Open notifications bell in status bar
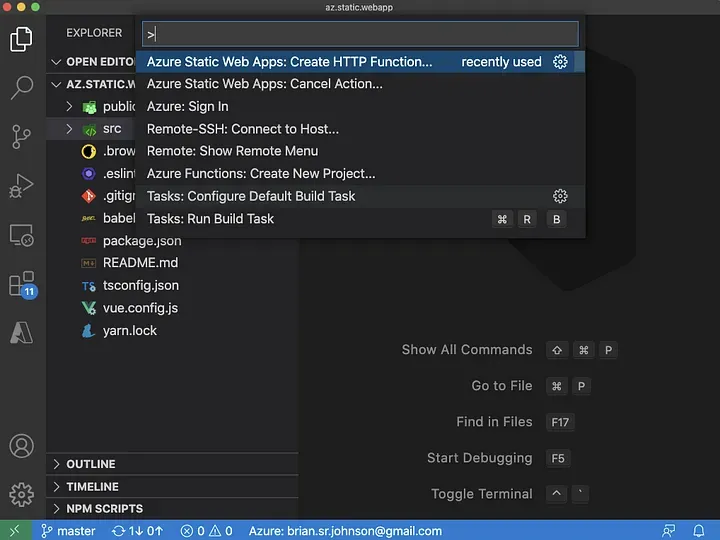720x540 pixels. coord(698,531)
